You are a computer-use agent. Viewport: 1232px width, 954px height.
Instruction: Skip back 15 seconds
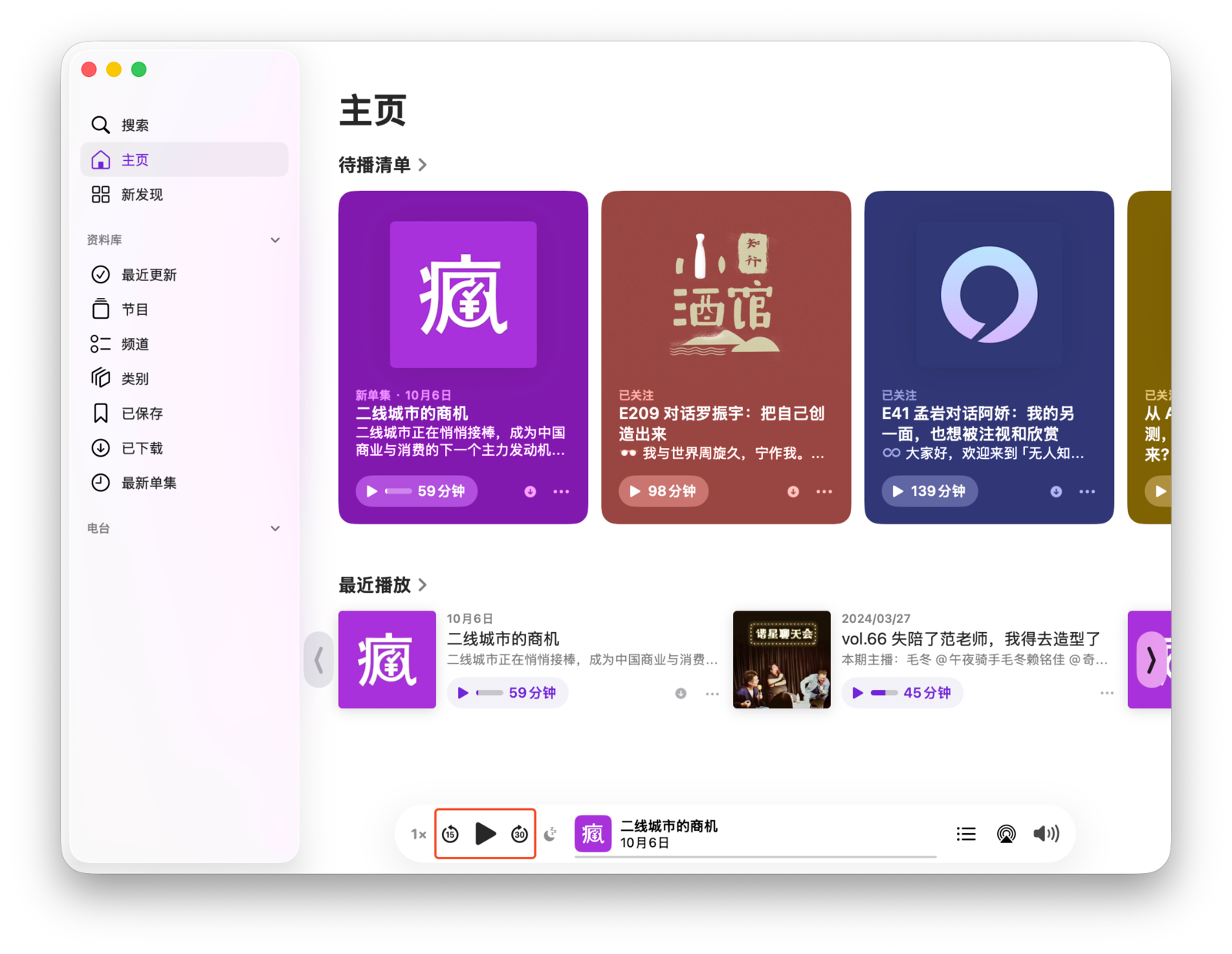(x=451, y=834)
